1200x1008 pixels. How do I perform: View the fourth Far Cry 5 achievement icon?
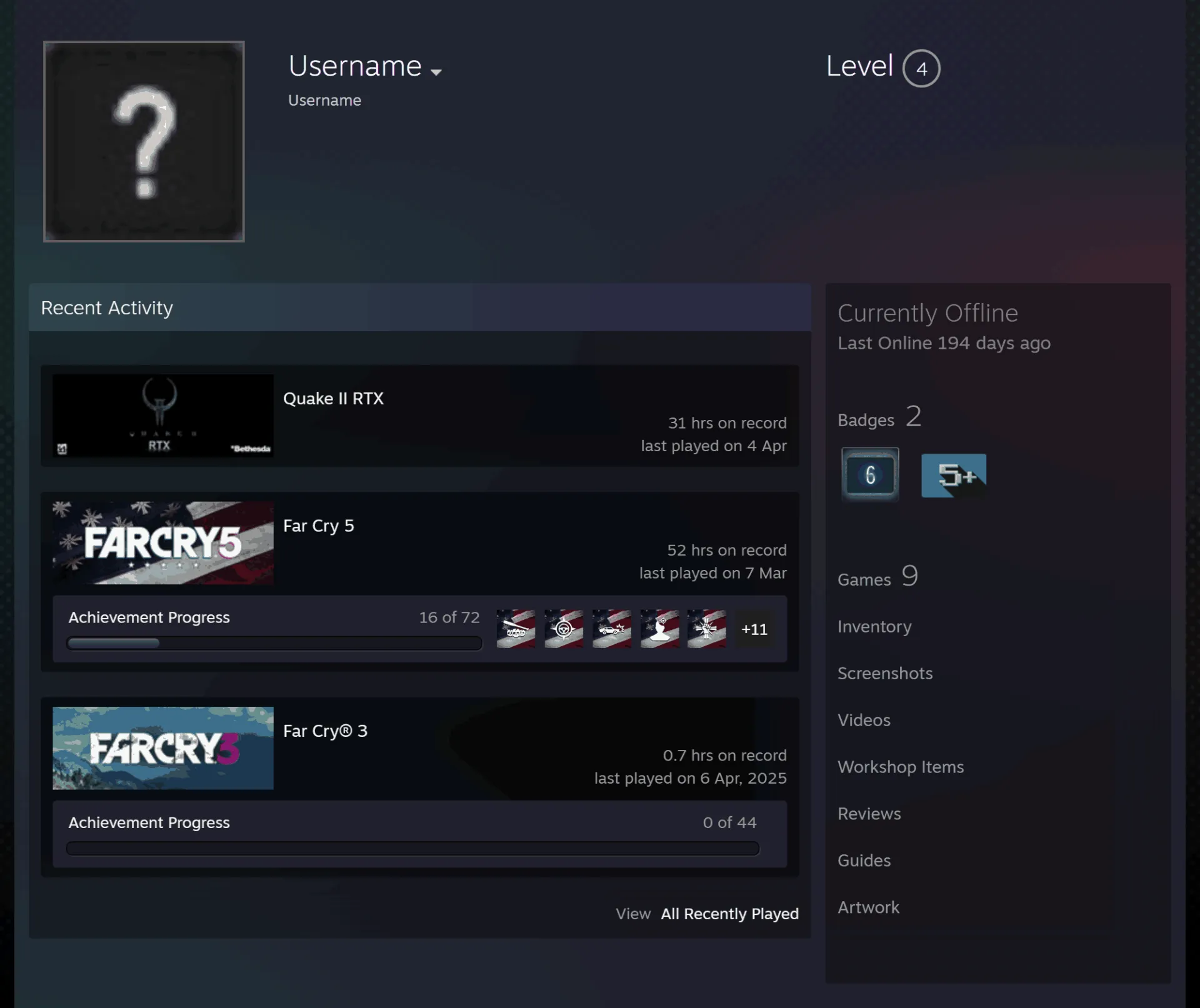pyautogui.click(x=660, y=629)
